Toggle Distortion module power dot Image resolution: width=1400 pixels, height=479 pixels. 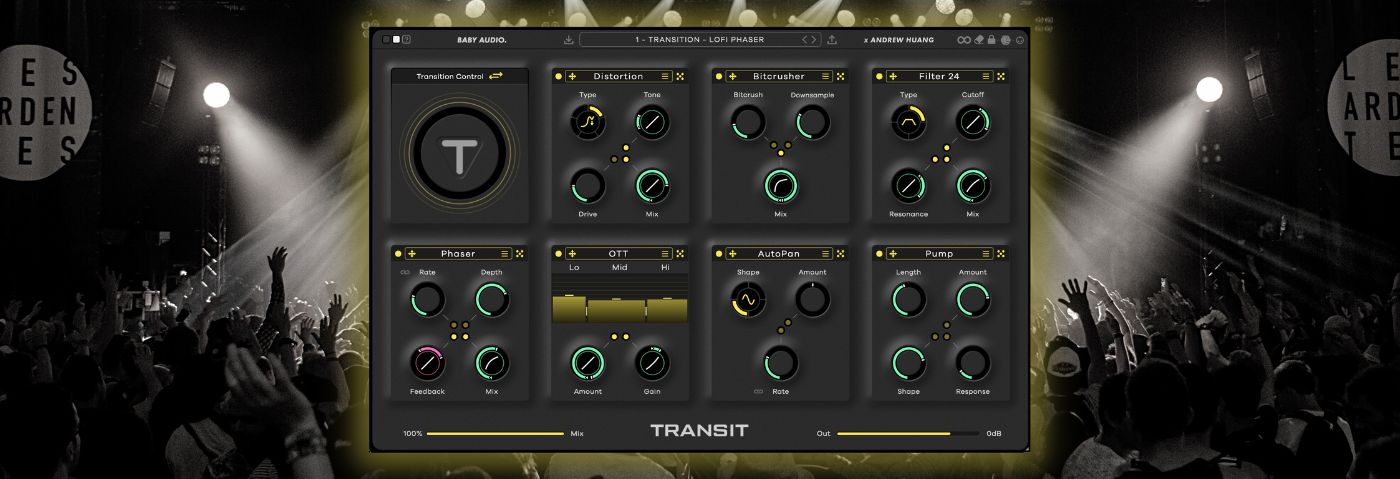click(558, 76)
